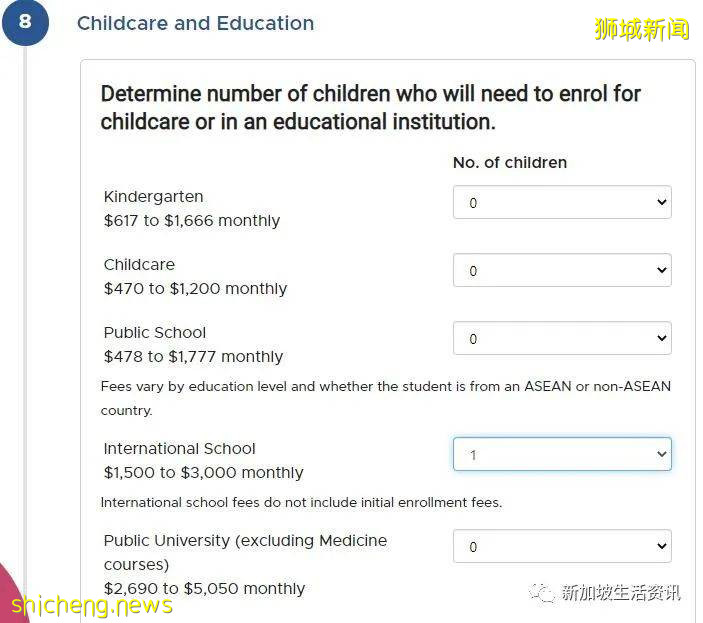Click the 新加坡生活资讯 account name
703x623 pixels.
pos(620,593)
